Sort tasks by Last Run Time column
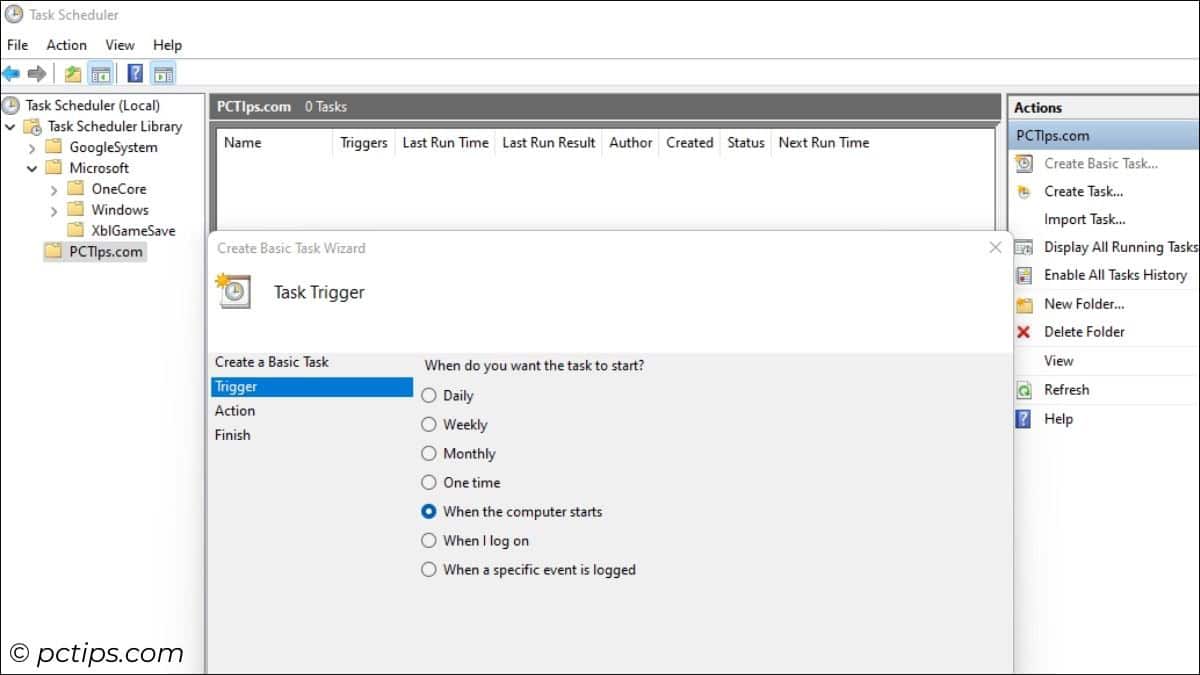The image size is (1200, 675). (445, 143)
